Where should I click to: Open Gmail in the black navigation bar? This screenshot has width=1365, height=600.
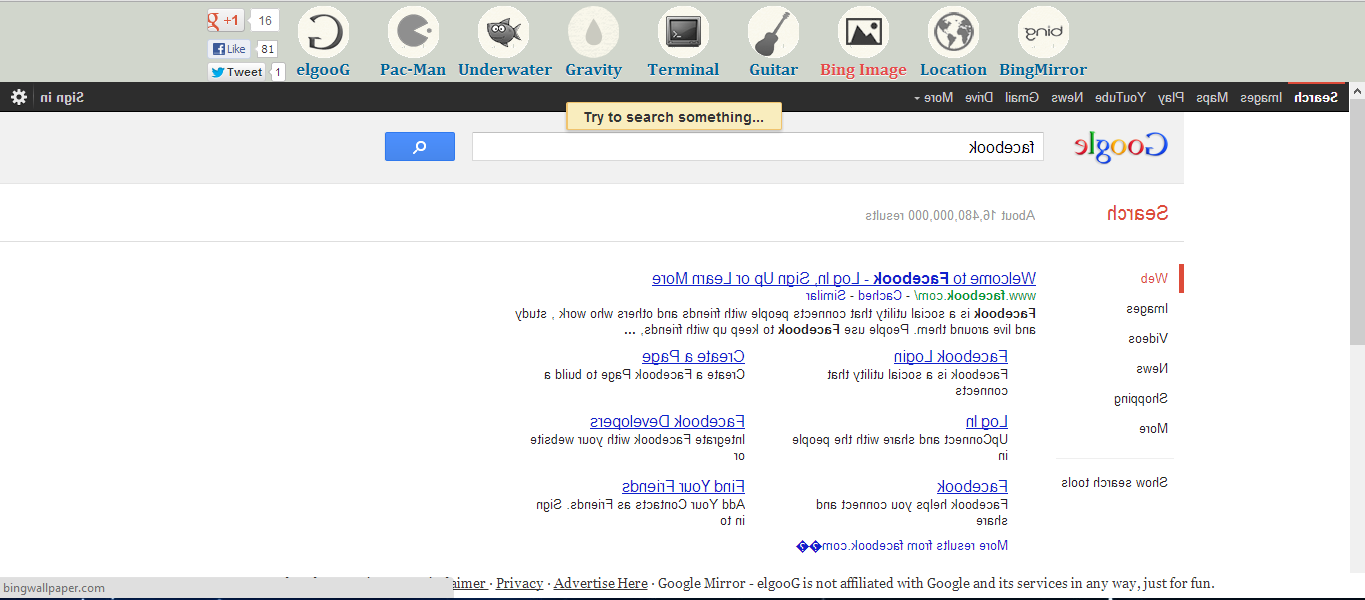pyautogui.click(x=1022, y=97)
